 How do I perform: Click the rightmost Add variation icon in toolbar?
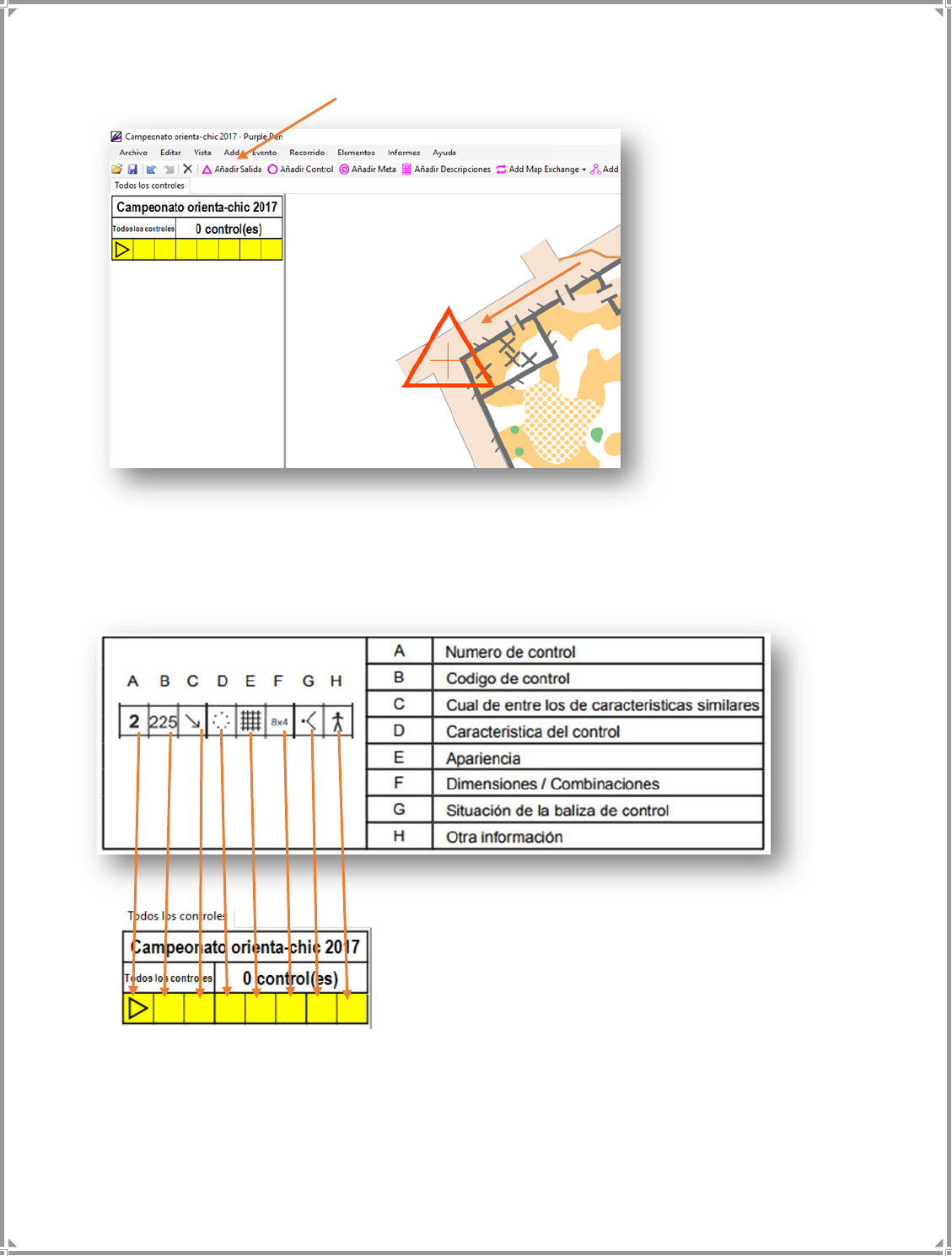pyautogui.click(x=595, y=170)
